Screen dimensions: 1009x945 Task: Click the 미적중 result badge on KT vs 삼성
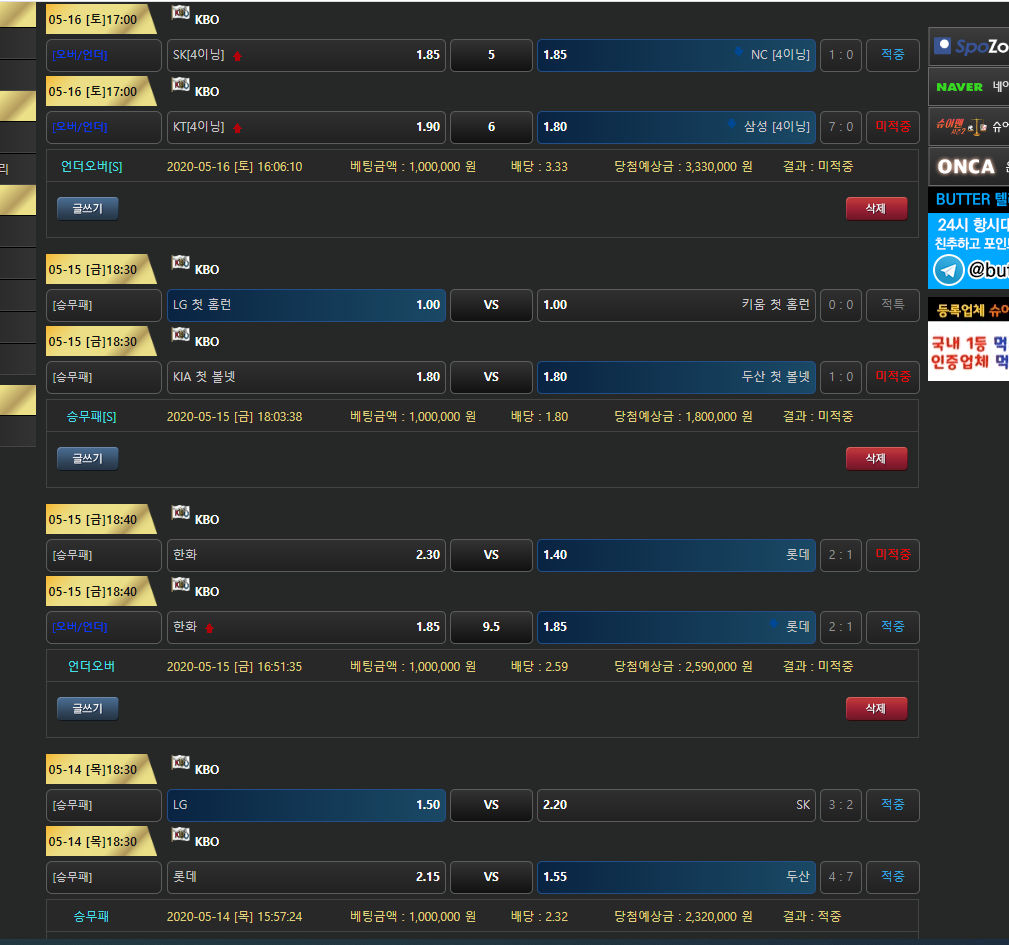click(892, 127)
